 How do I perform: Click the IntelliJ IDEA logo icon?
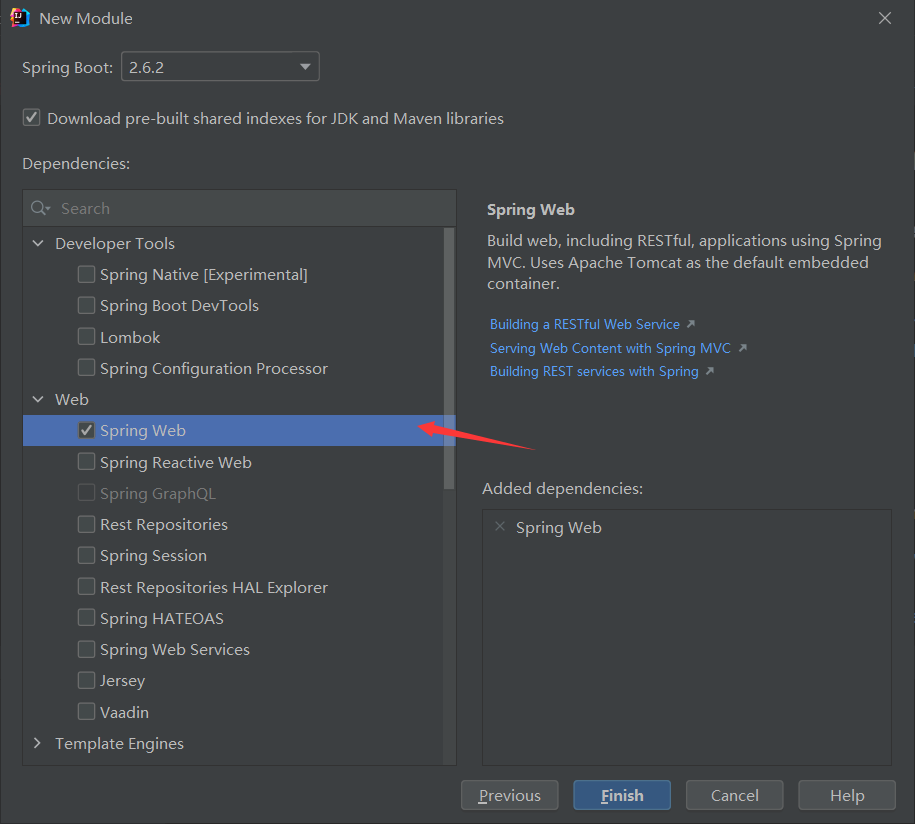[x=19, y=18]
